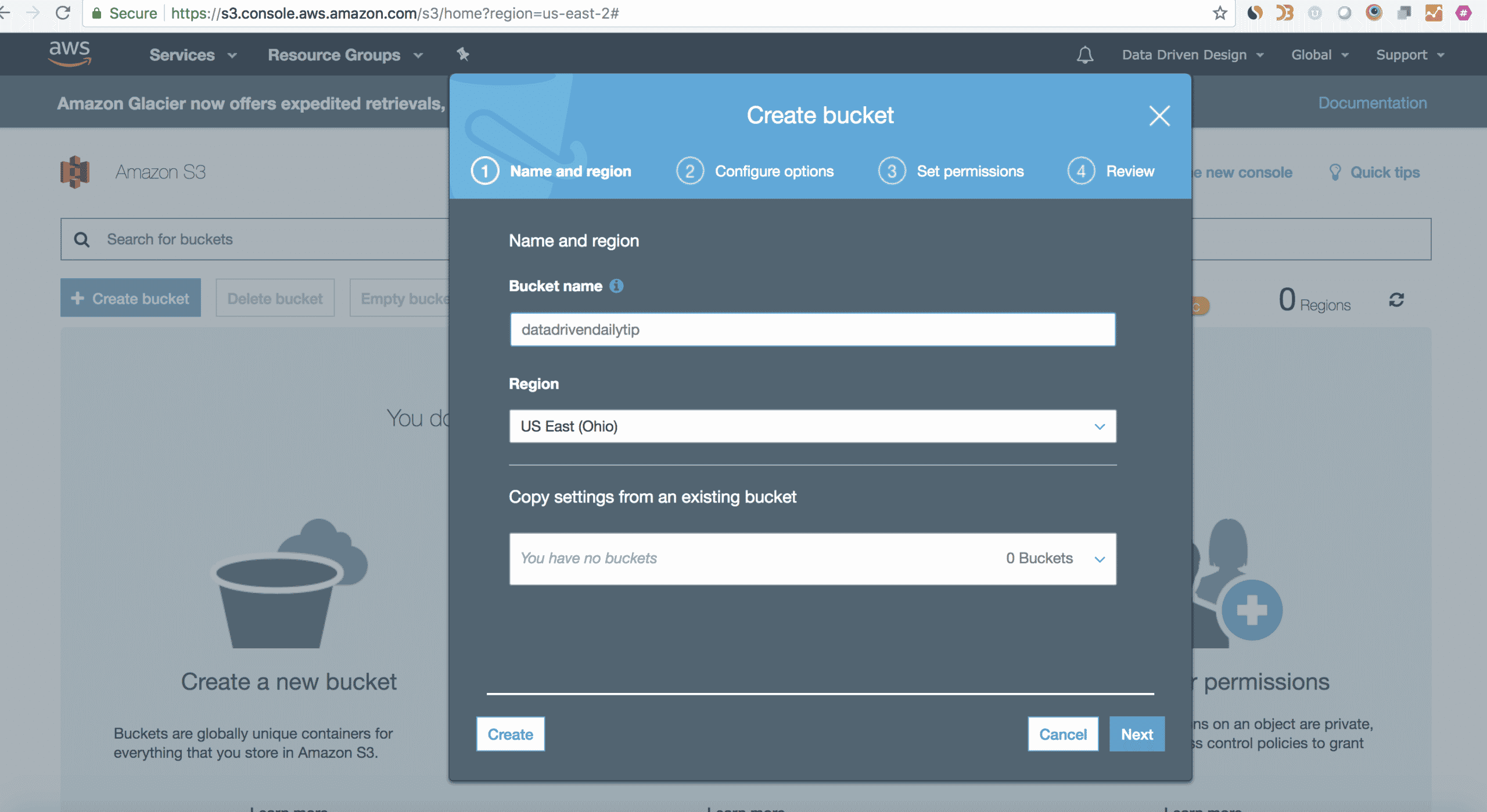Click the Bucket name info icon
This screenshot has height=812, width=1487.
616,286
